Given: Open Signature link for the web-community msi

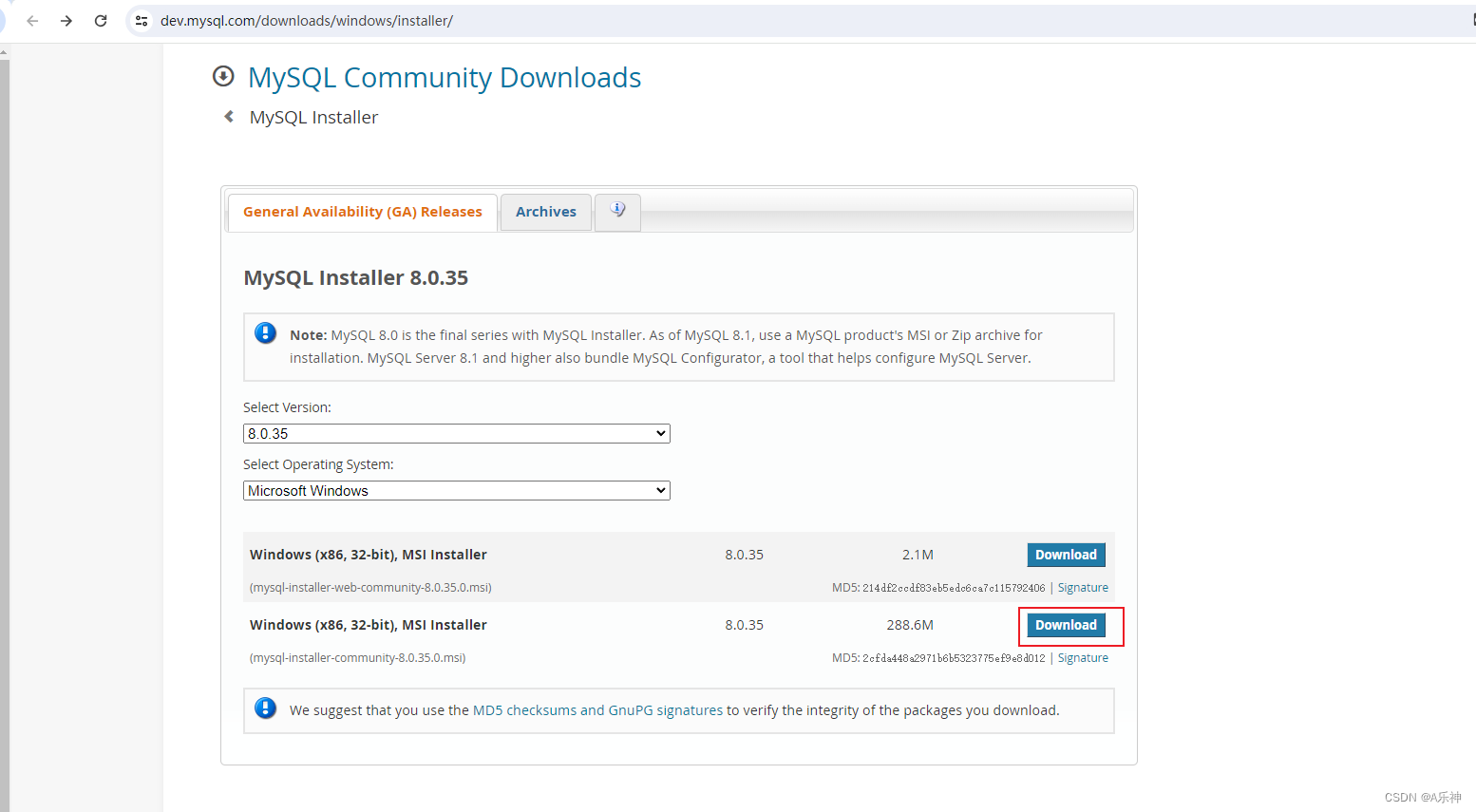Looking at the screenshot, I should [x=1083, y=588].
